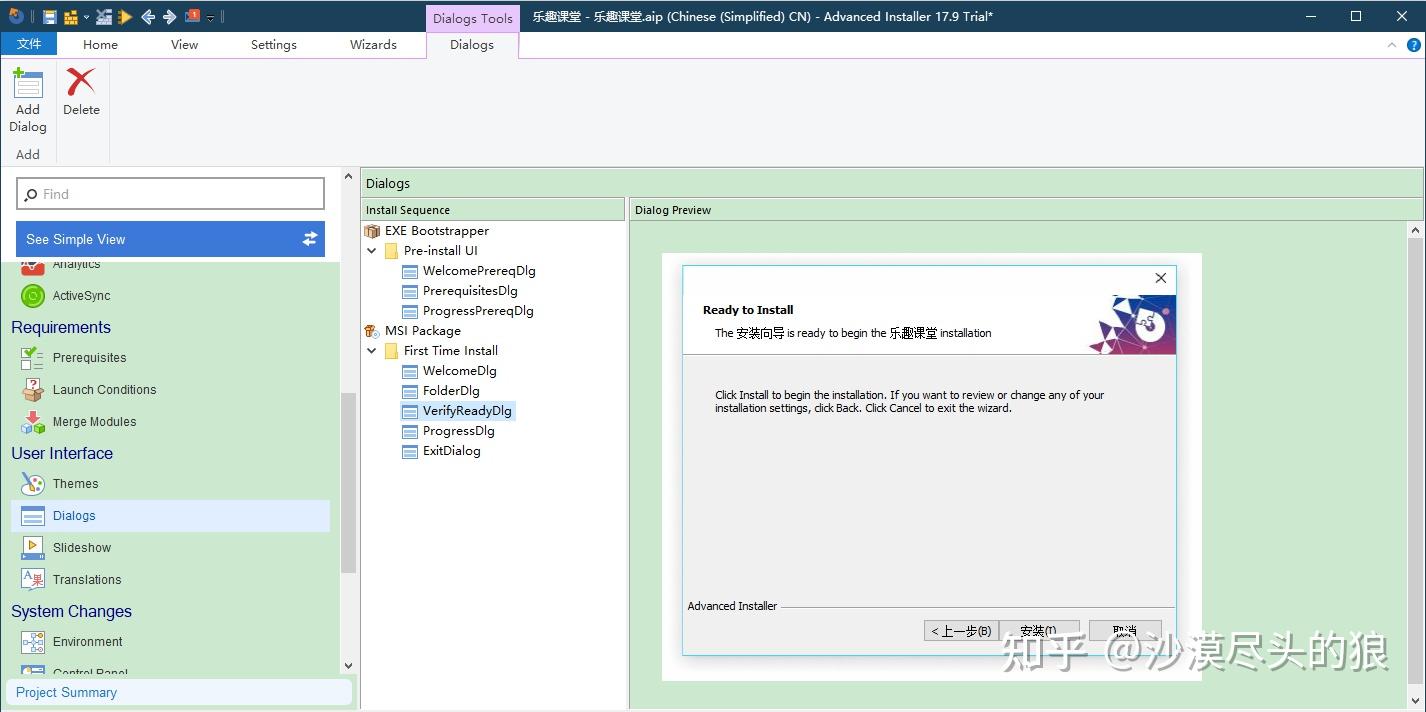Image resolution: width=1426 pixels, height=712 pixels.
Task: Open Slideshow page in sidebar
Action: [82, 548]
